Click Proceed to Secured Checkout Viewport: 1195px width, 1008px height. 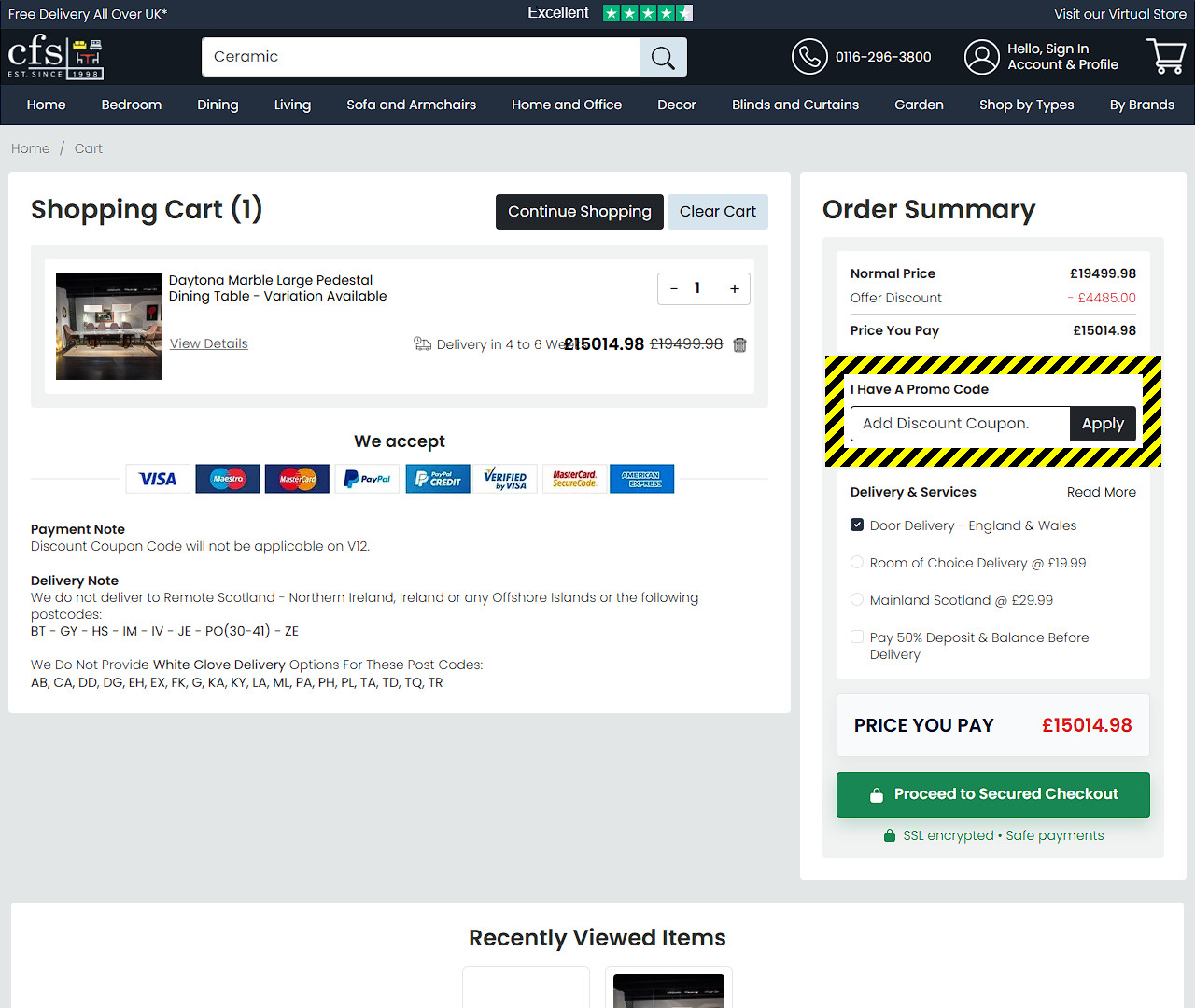pos(992,794)
